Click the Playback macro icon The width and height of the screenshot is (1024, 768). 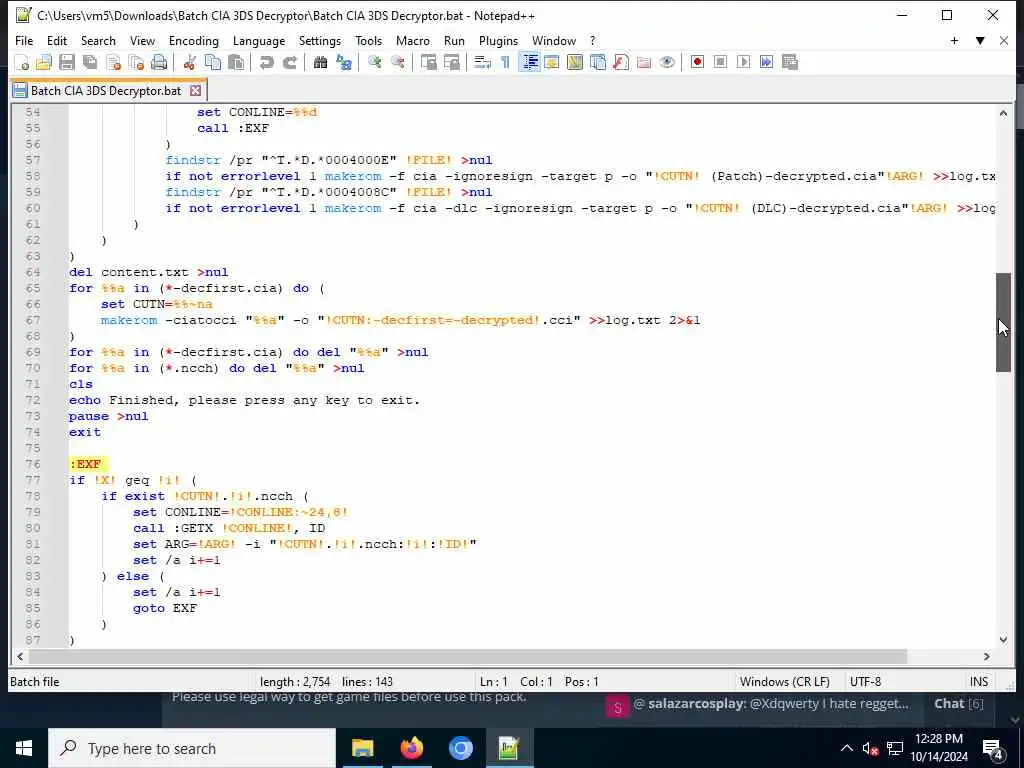[x=743, y=62]
